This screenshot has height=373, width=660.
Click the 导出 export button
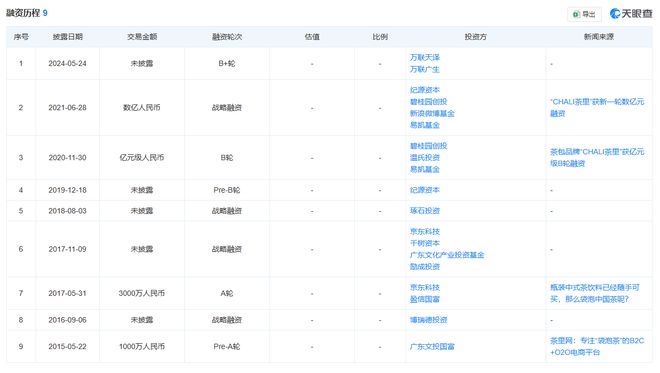tap(584, 14)
